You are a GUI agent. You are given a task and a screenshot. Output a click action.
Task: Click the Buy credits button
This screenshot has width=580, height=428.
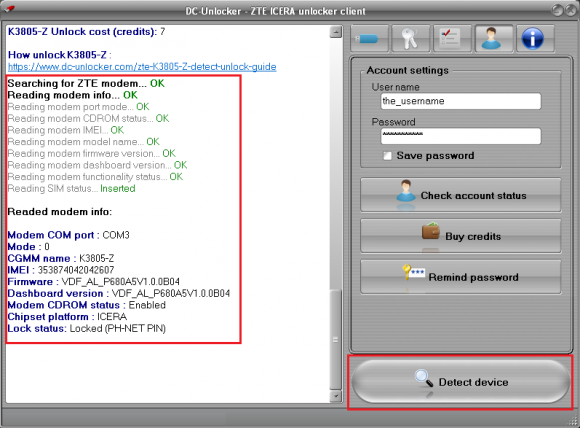[x=461, y=236]
